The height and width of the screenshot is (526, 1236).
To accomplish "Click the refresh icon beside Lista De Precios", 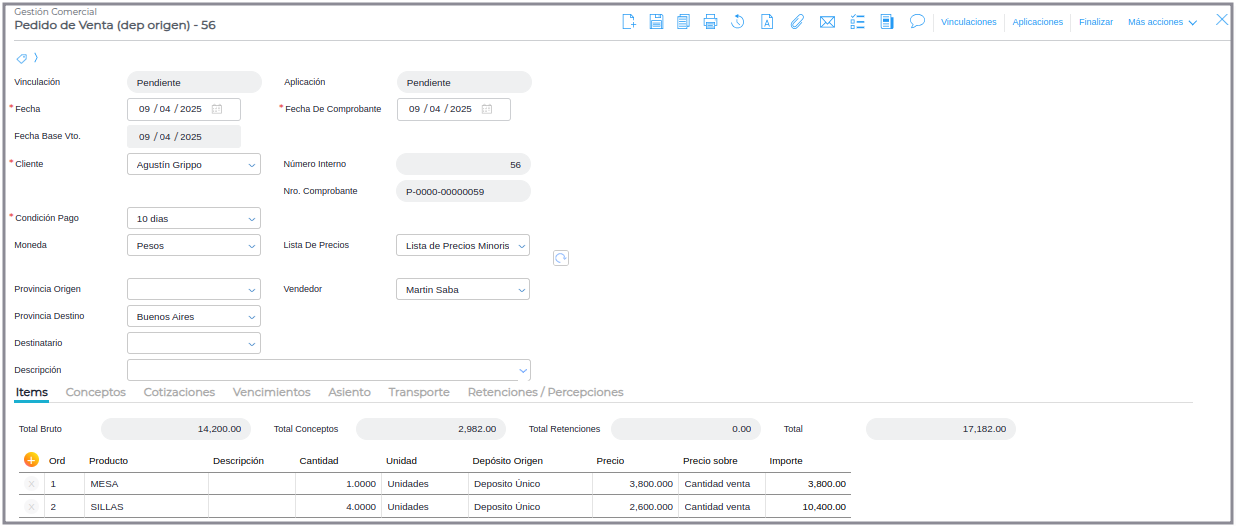I will click(561, 258).
